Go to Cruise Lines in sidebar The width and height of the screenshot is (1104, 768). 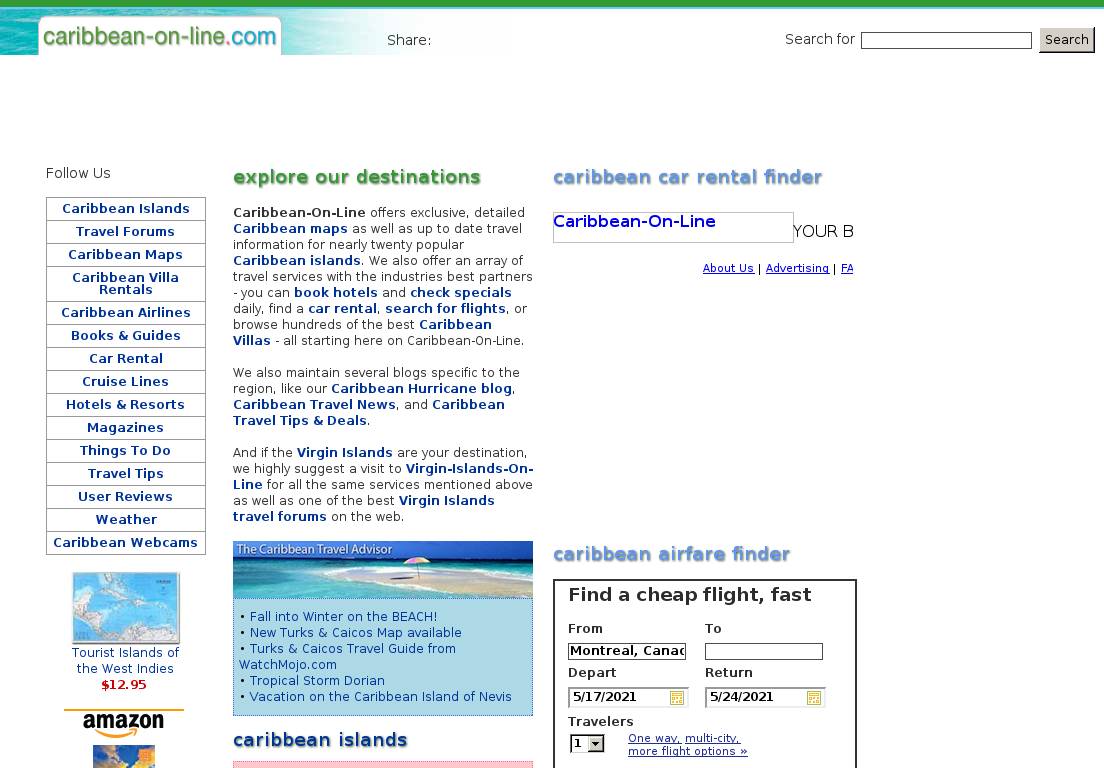(x=126, y=382)
